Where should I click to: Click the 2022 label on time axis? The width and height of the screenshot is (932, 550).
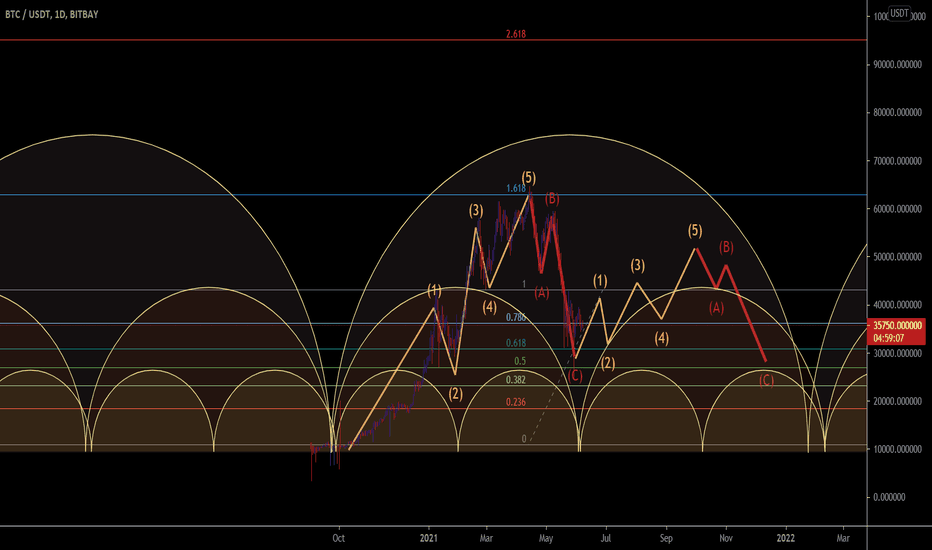point(786,538)
